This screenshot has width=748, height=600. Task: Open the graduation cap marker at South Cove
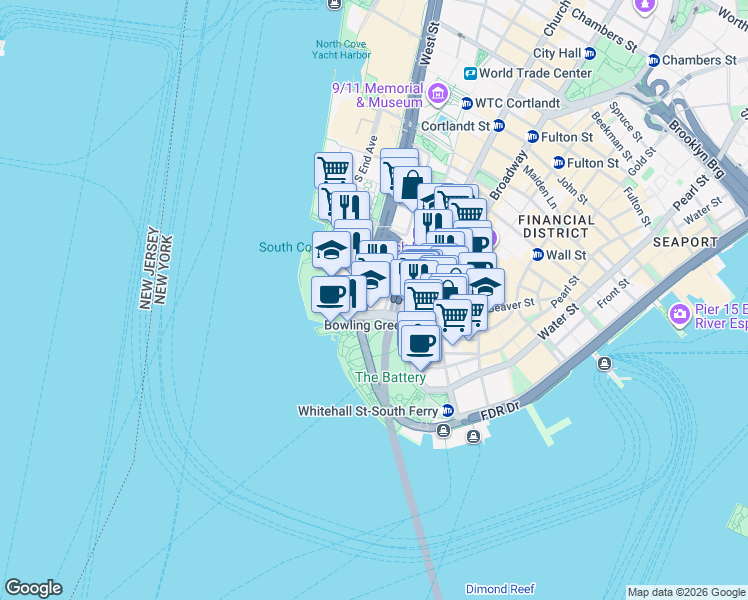click(331, 250)
